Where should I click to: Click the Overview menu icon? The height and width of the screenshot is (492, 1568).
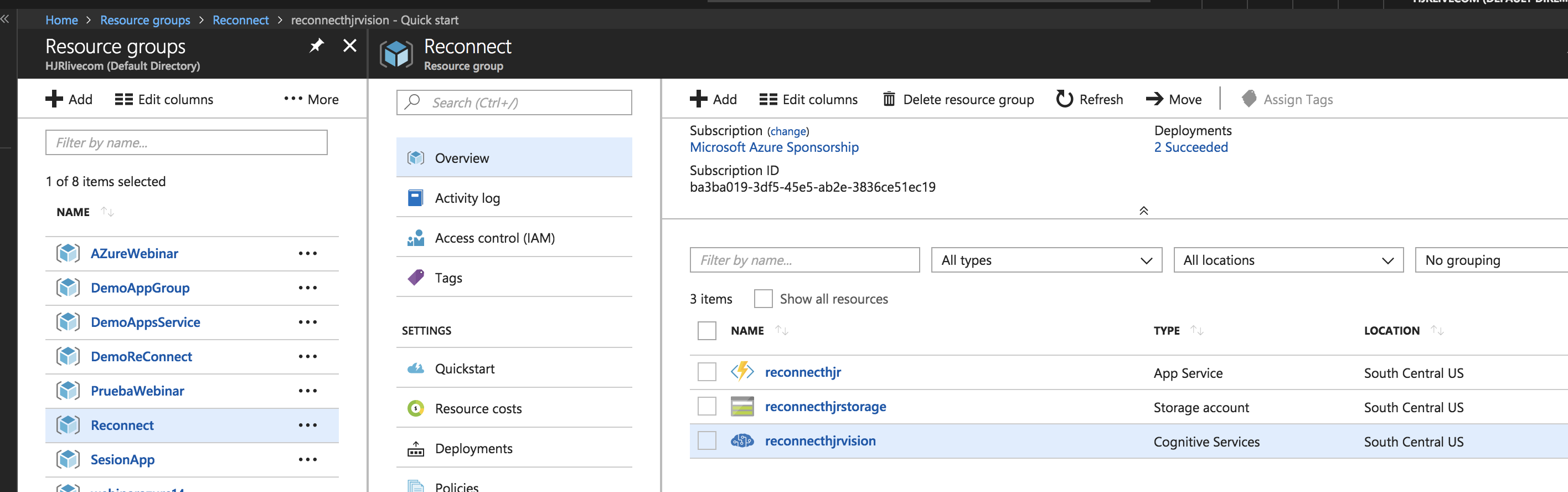coord(416,158)
